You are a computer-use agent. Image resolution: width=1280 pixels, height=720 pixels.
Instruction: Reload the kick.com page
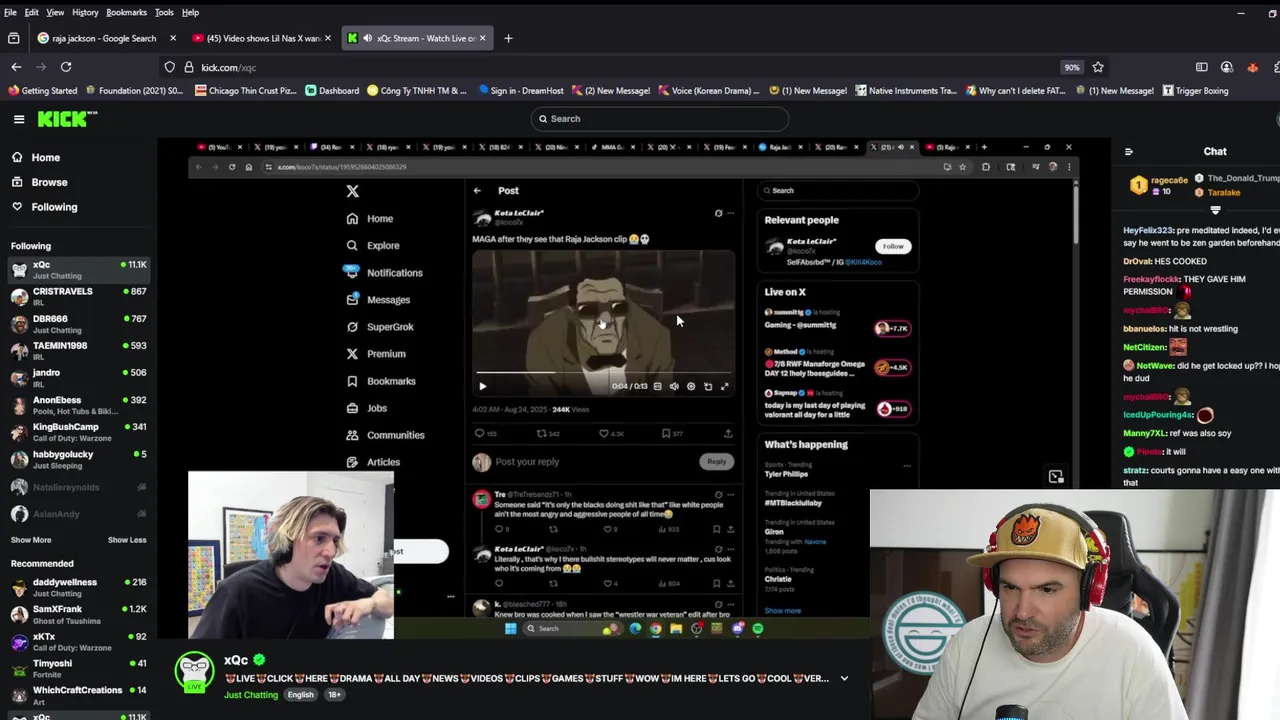click(66, 67)
